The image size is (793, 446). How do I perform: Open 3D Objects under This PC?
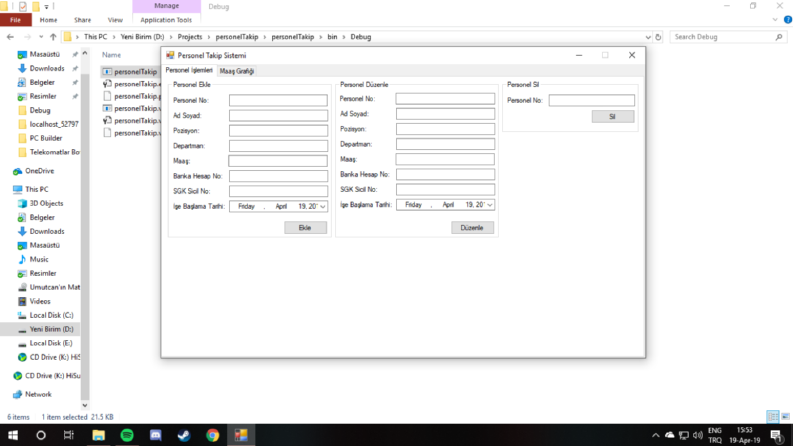(x=46, y=203)
